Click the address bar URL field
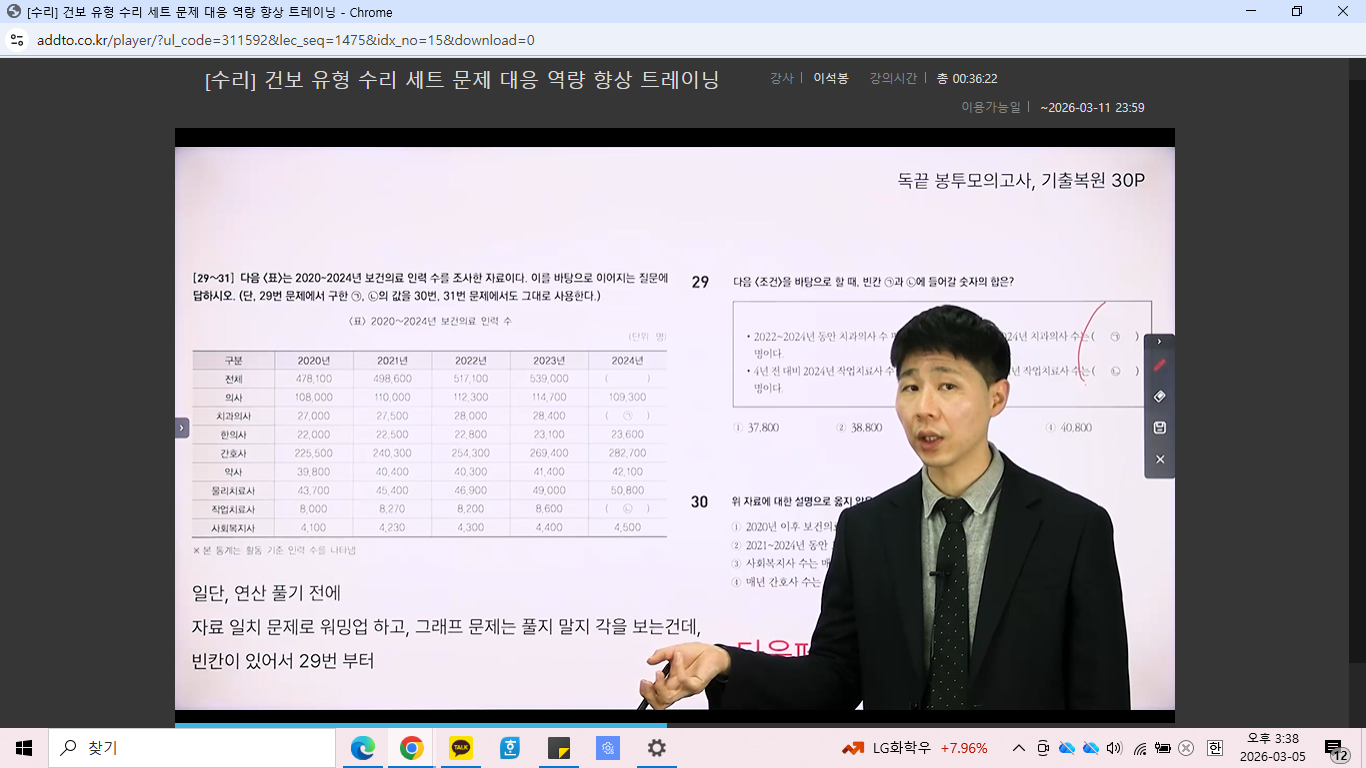1366x768 pixels. [x=285, y=40]
